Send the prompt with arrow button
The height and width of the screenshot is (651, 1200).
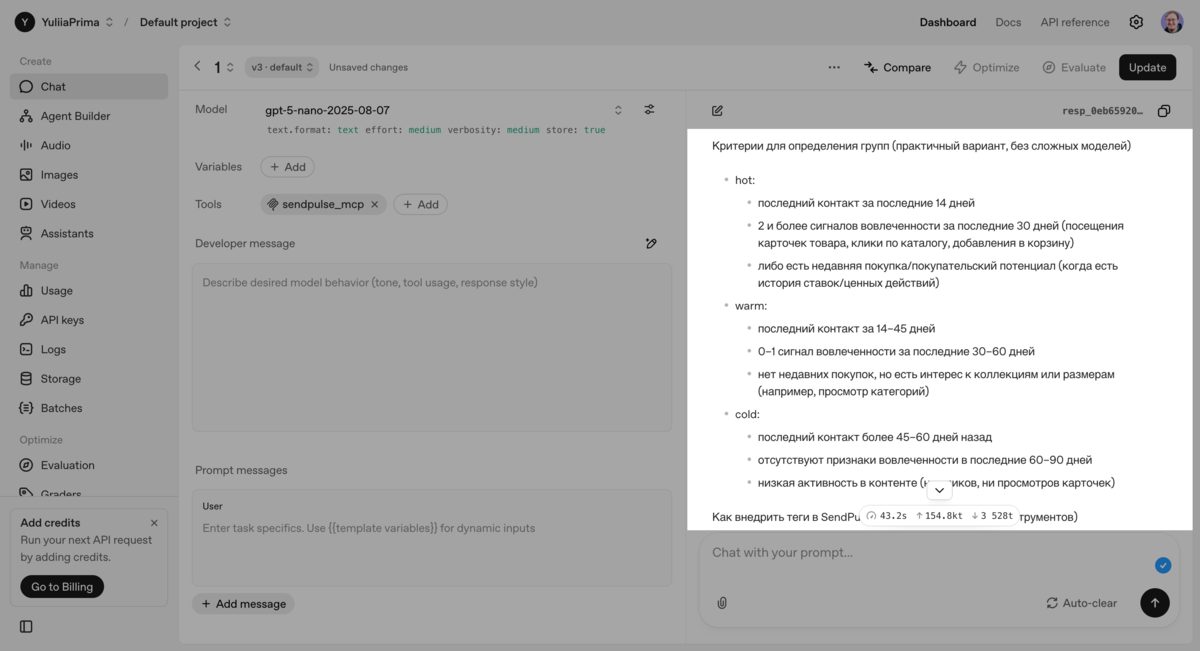coord(1154,603)
